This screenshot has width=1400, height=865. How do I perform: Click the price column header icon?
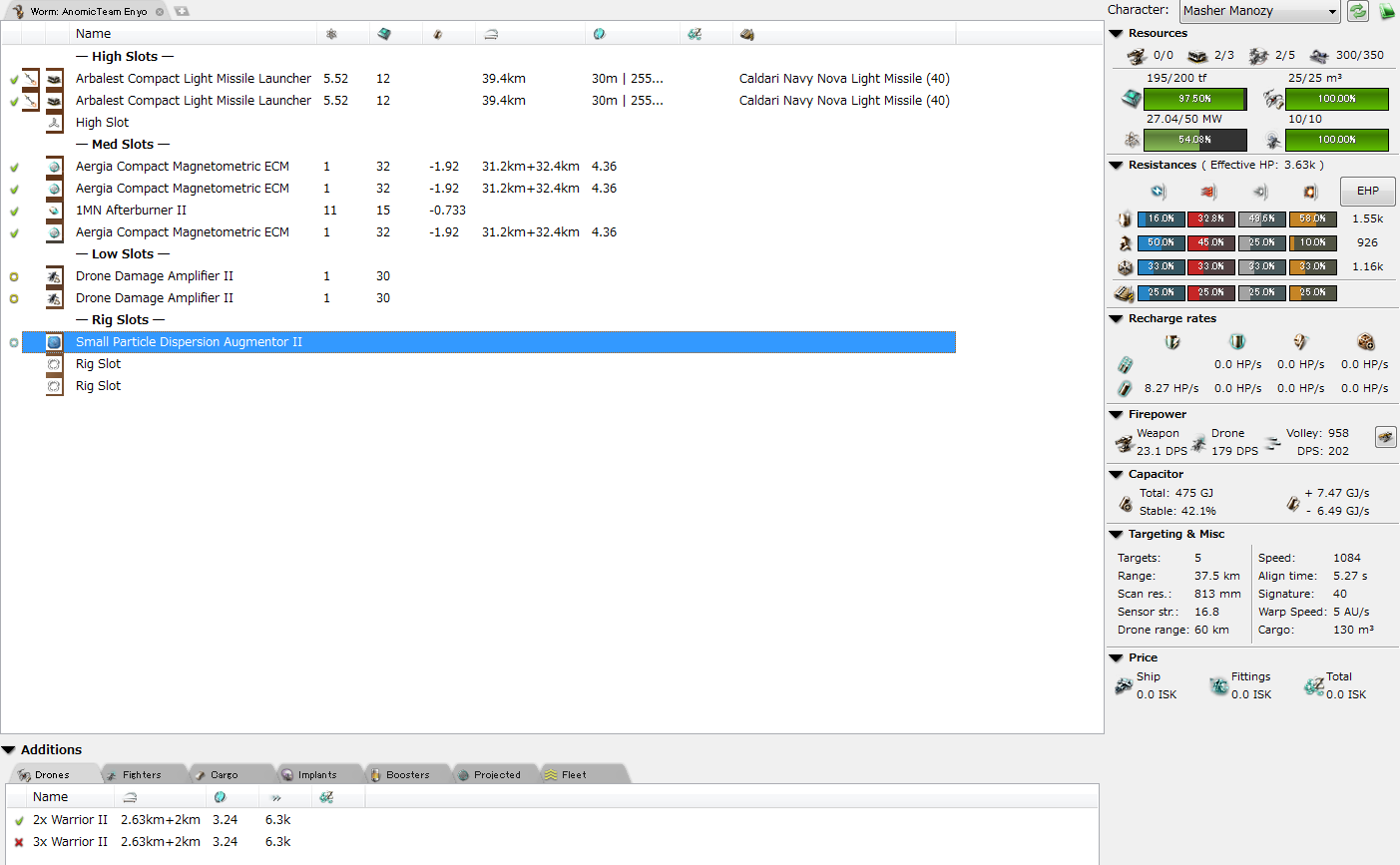point(695,34)
